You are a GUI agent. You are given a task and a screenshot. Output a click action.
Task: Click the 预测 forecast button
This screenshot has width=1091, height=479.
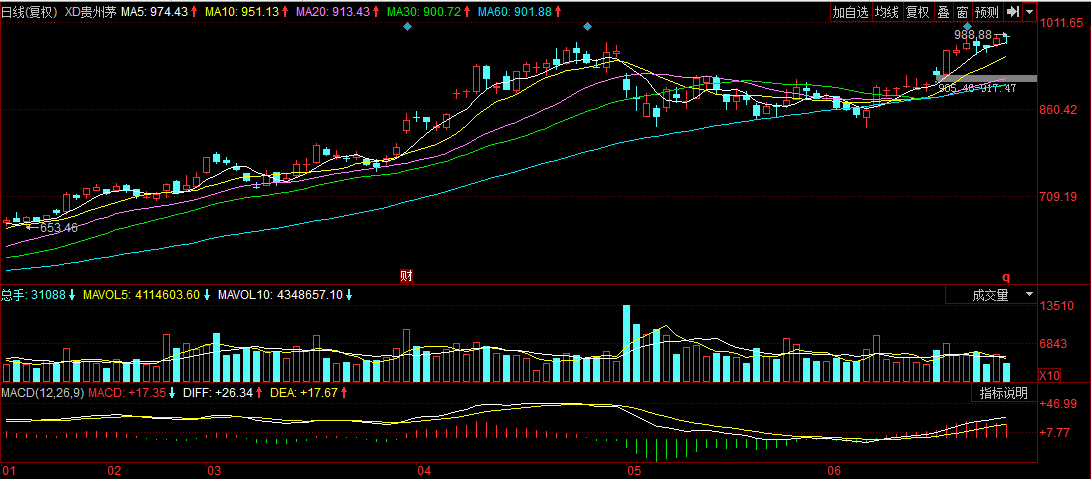[x=987, y=12]
